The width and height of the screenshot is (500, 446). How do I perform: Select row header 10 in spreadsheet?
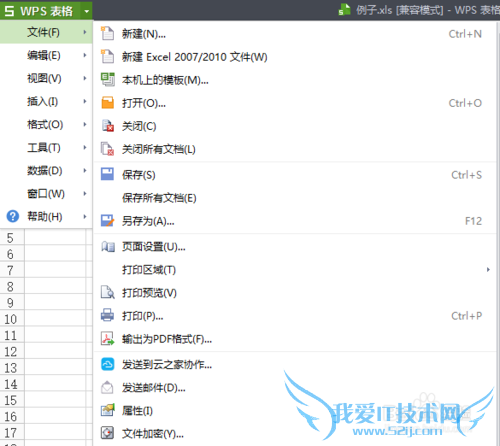click(12, 319)
